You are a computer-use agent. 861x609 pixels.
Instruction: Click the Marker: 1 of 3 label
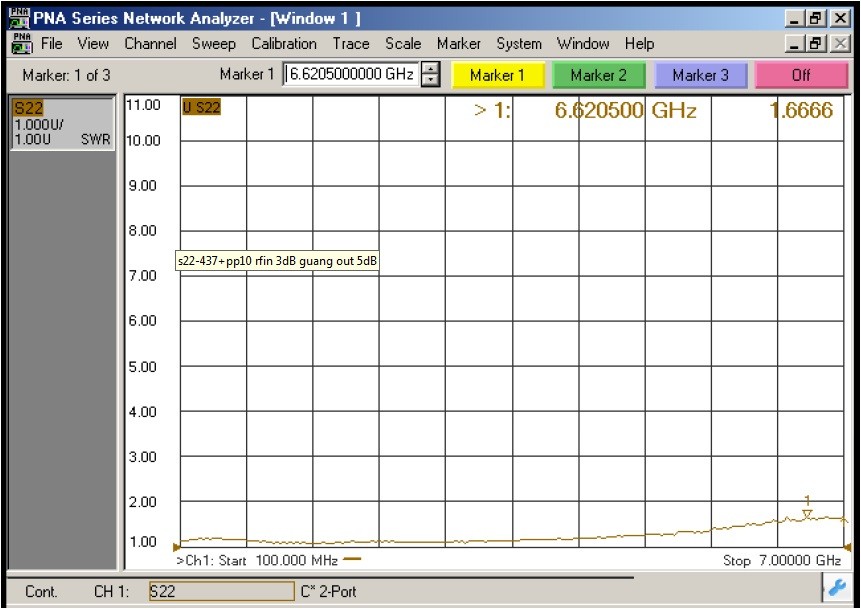click(66, 75)
